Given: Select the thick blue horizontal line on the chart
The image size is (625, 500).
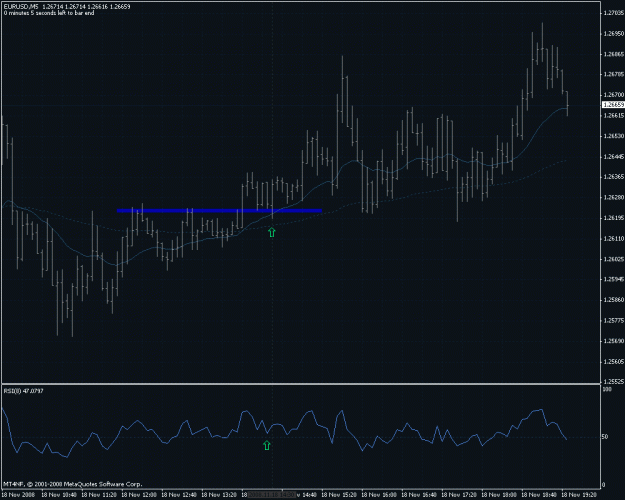Looking at the screenshot, I should point(219,211).
